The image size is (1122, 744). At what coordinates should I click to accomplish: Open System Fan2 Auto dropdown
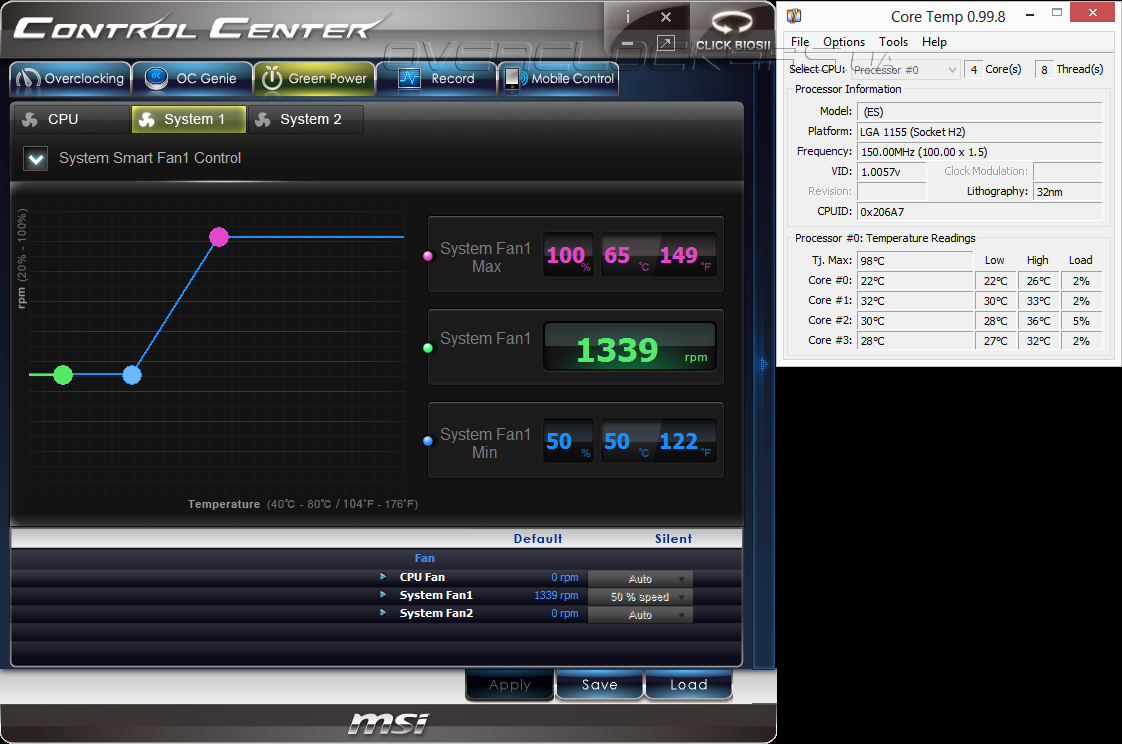click(640, 615)
